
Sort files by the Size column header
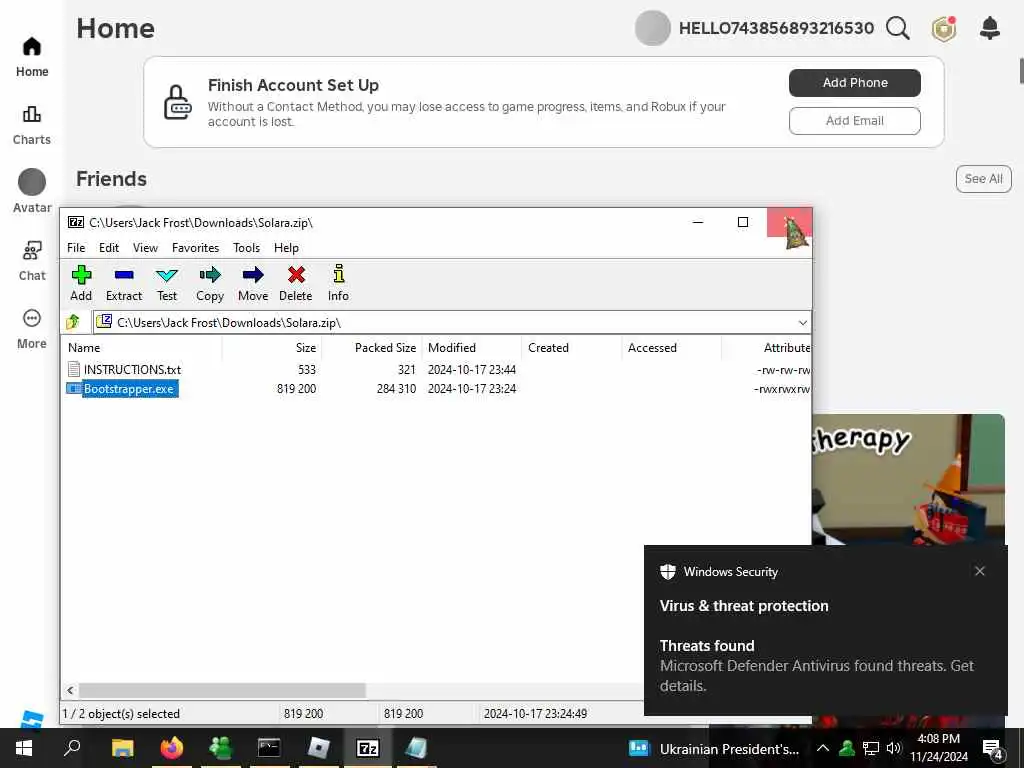tap(272, 347)
